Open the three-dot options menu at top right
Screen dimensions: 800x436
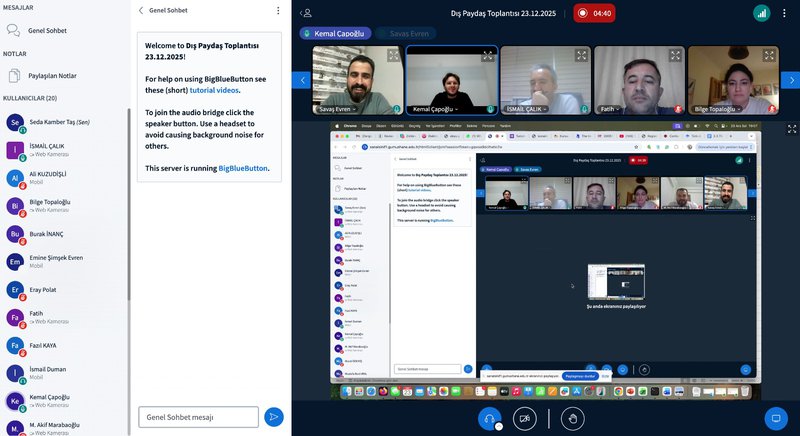coord(786,13)
